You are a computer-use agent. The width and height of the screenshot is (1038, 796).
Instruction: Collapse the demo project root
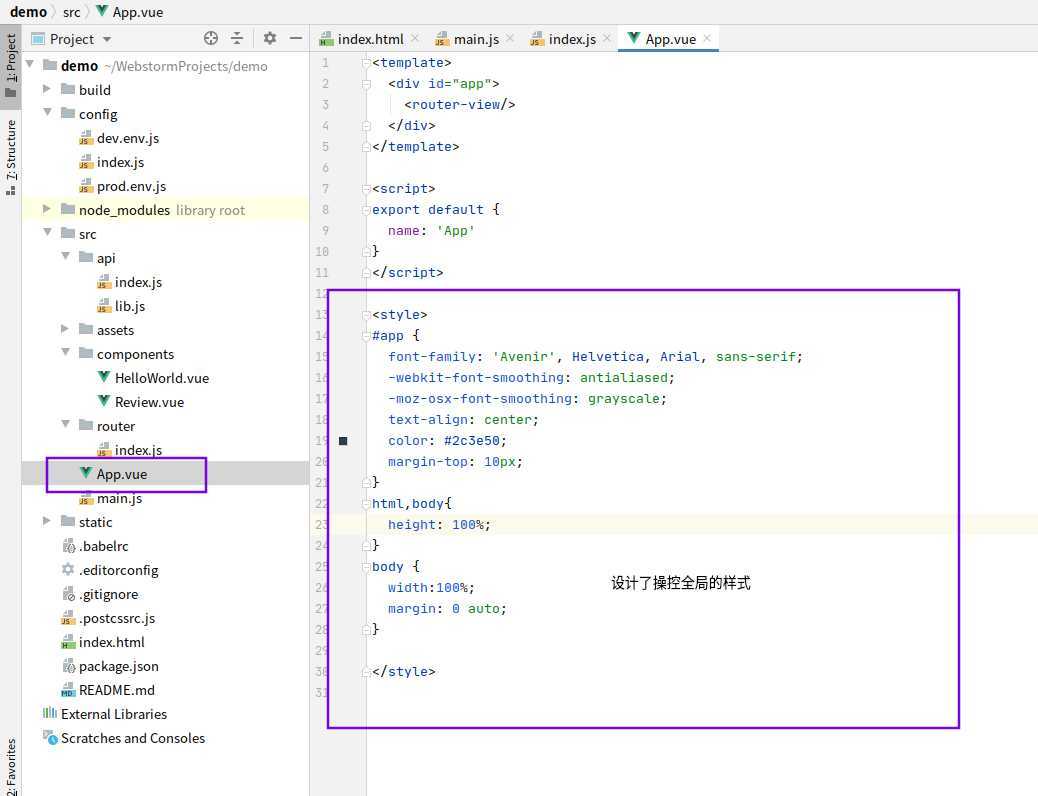pos(30,64)
